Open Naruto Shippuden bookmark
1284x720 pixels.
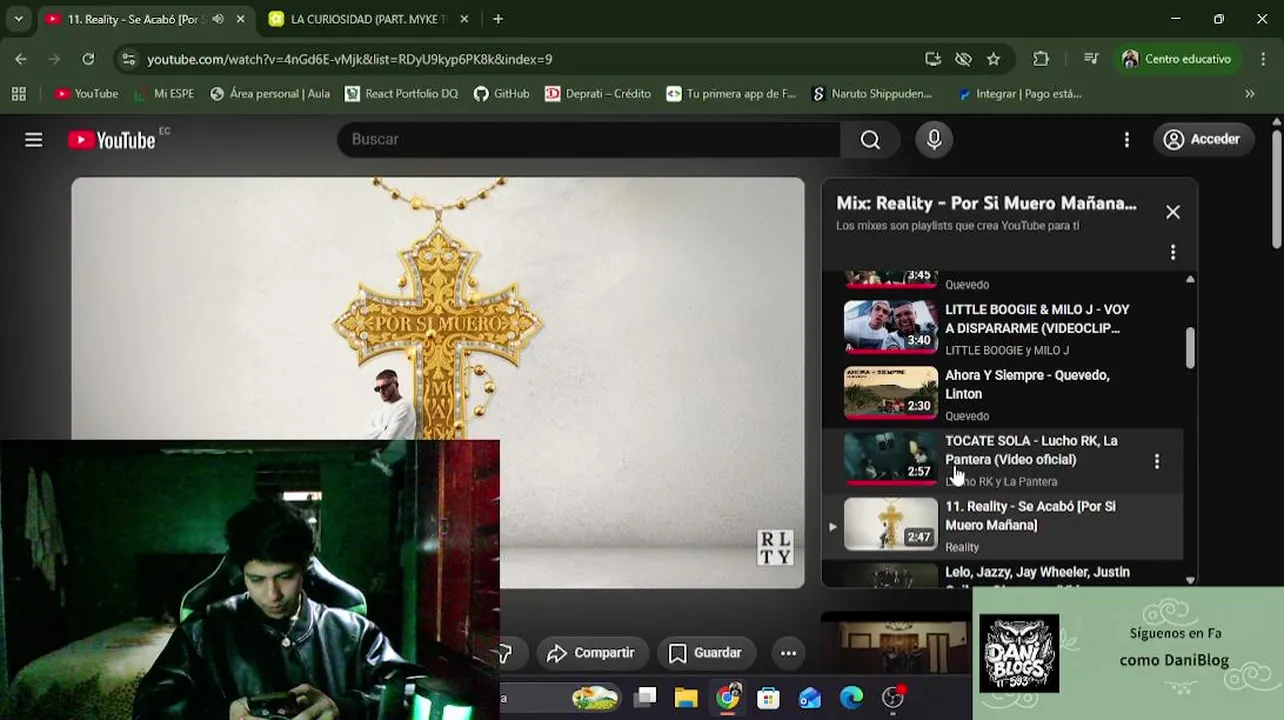click(872, 94)
